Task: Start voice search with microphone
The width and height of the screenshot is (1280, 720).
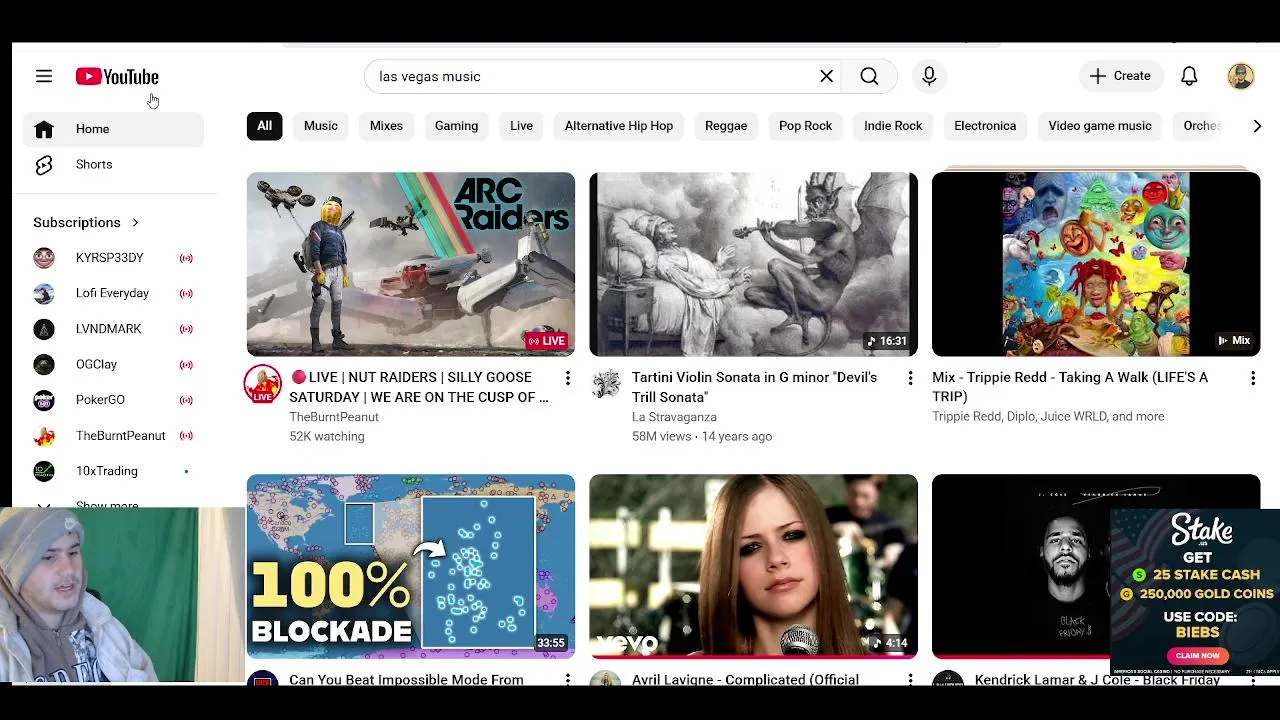Action: (x=929, y=76)
